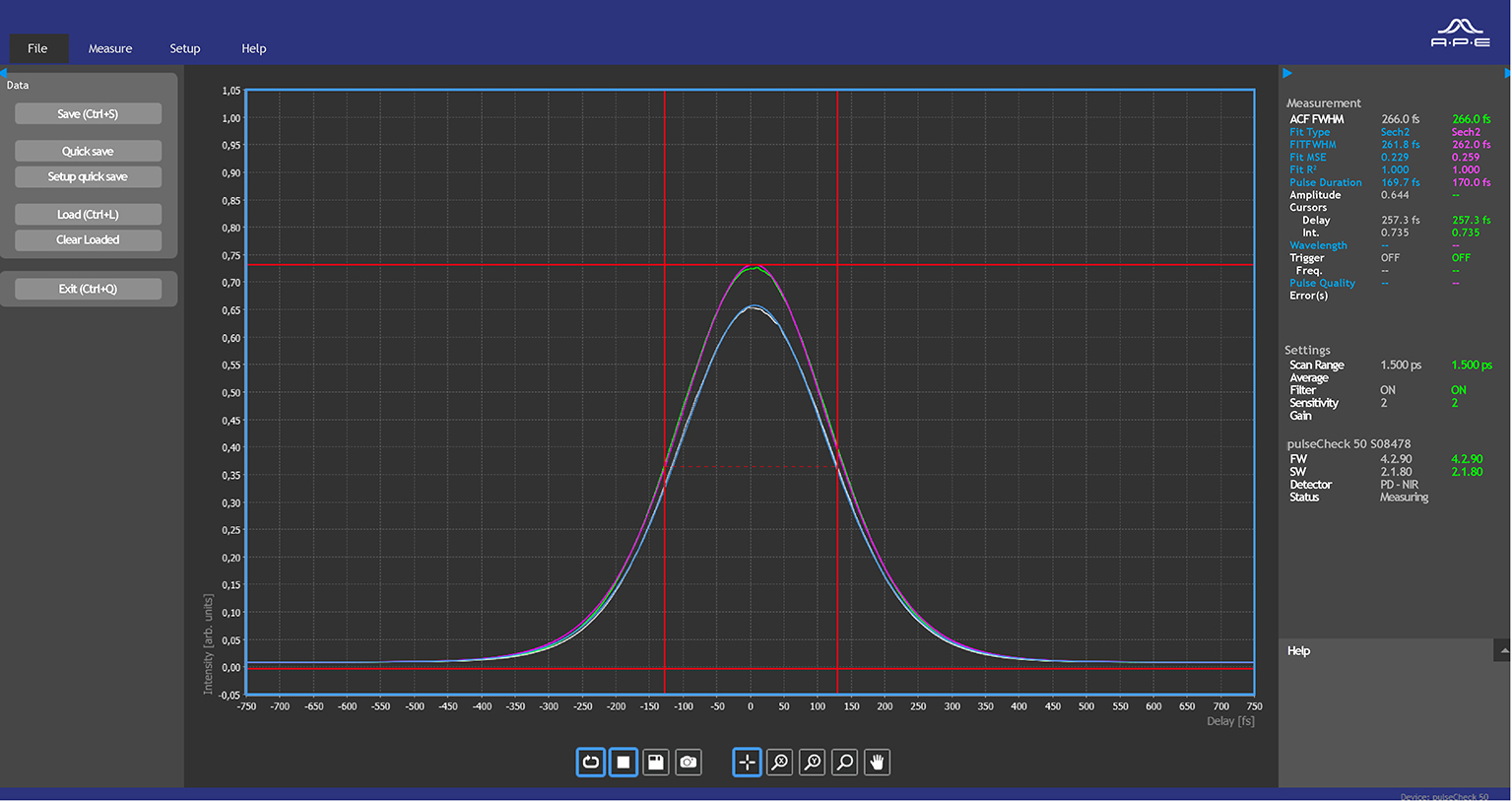The image size is (1512, 801).
Task: Expand the Help panel arrow
Action: (1503, 650)
